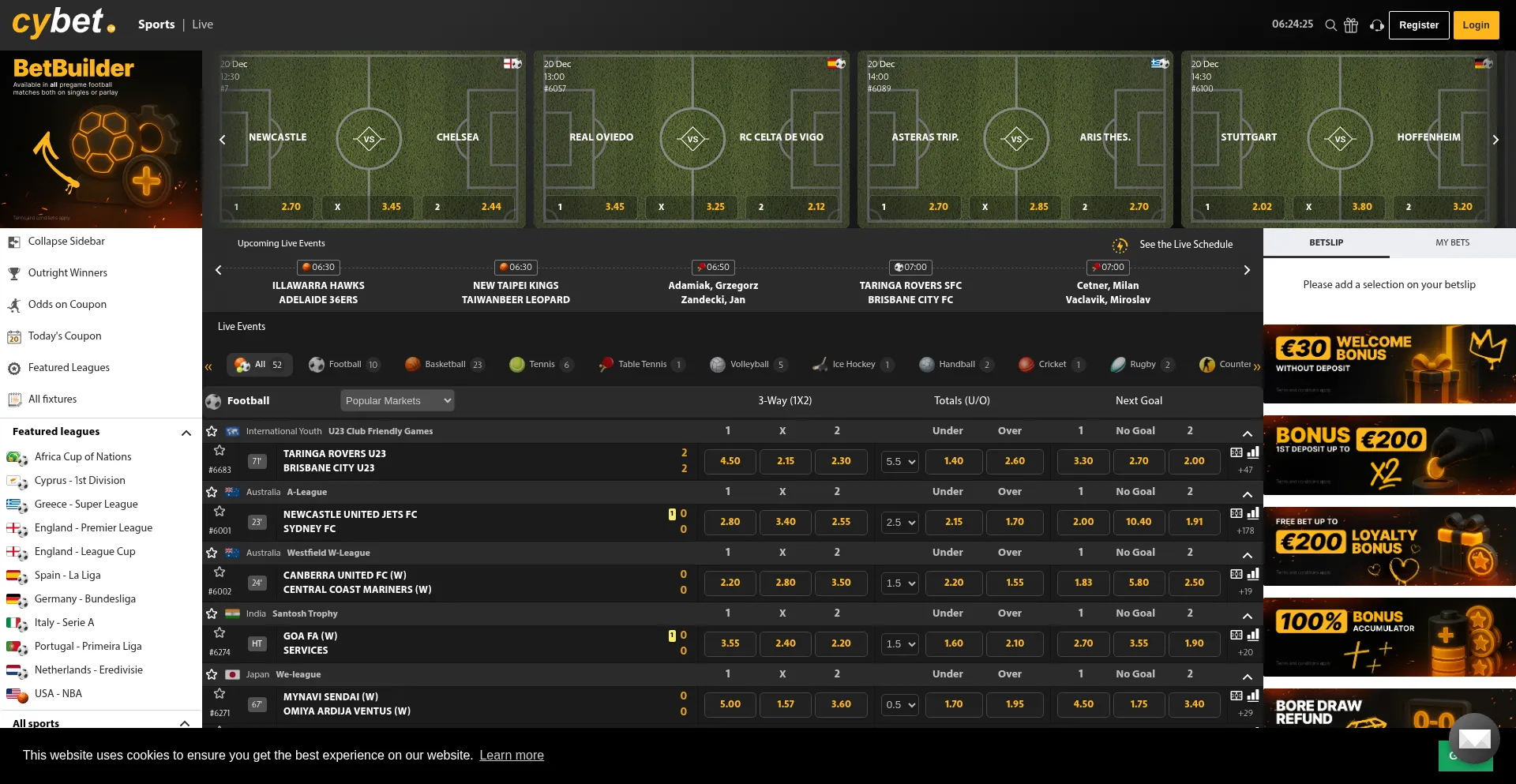The height and width of the screenshot is (784, 1516).
Task: Open the €30 Welcome Bonus banner
Action: (x=1389, y=364)
